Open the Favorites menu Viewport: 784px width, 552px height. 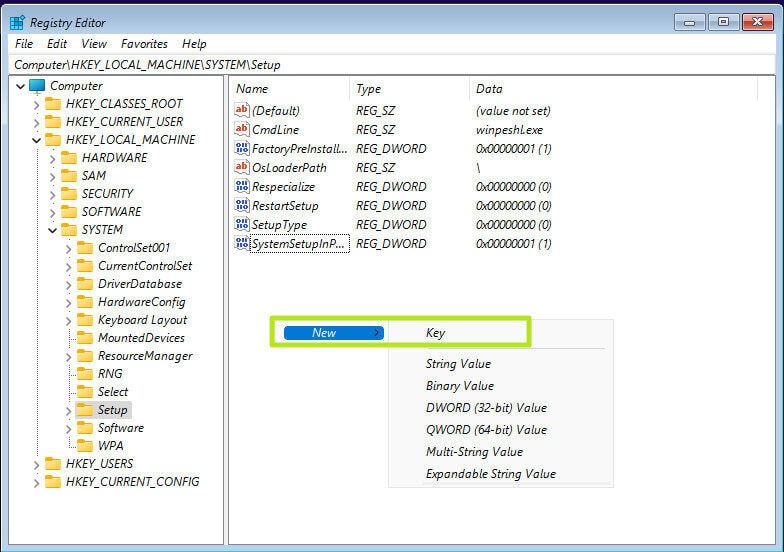[144, 44]
